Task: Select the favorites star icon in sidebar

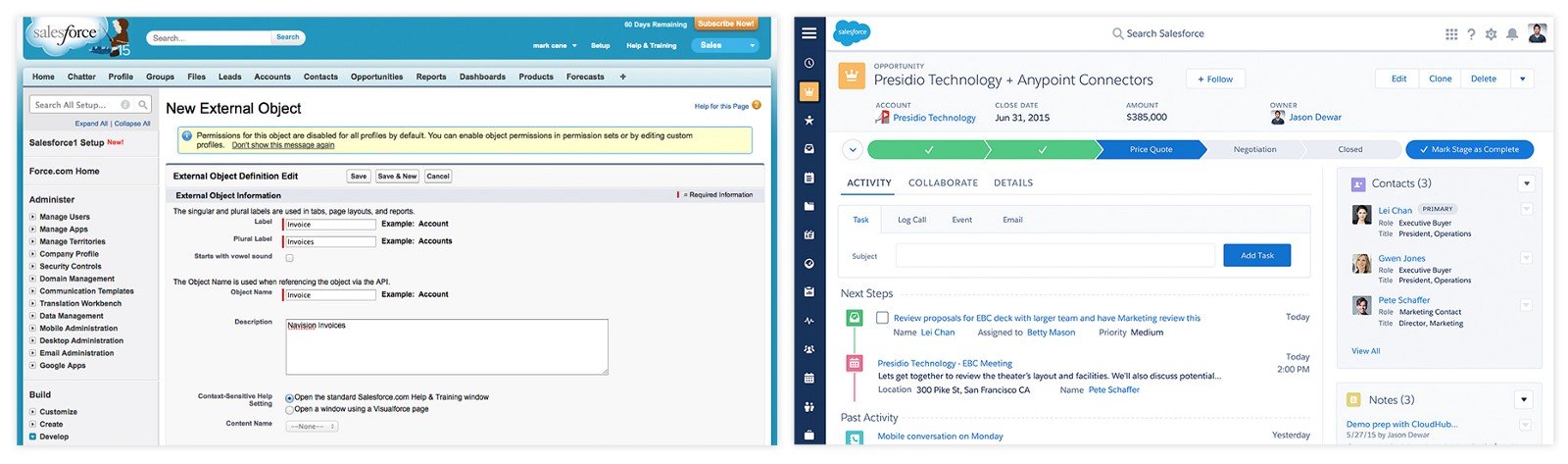Action: [x=808, y=121]
